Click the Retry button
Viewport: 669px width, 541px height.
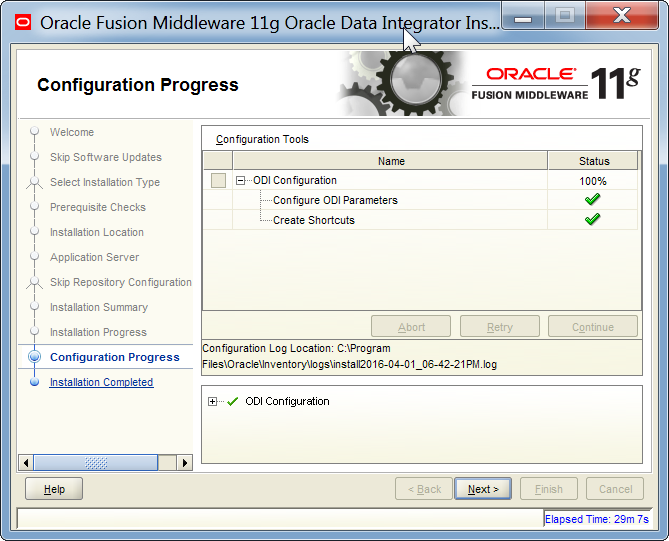500,327
